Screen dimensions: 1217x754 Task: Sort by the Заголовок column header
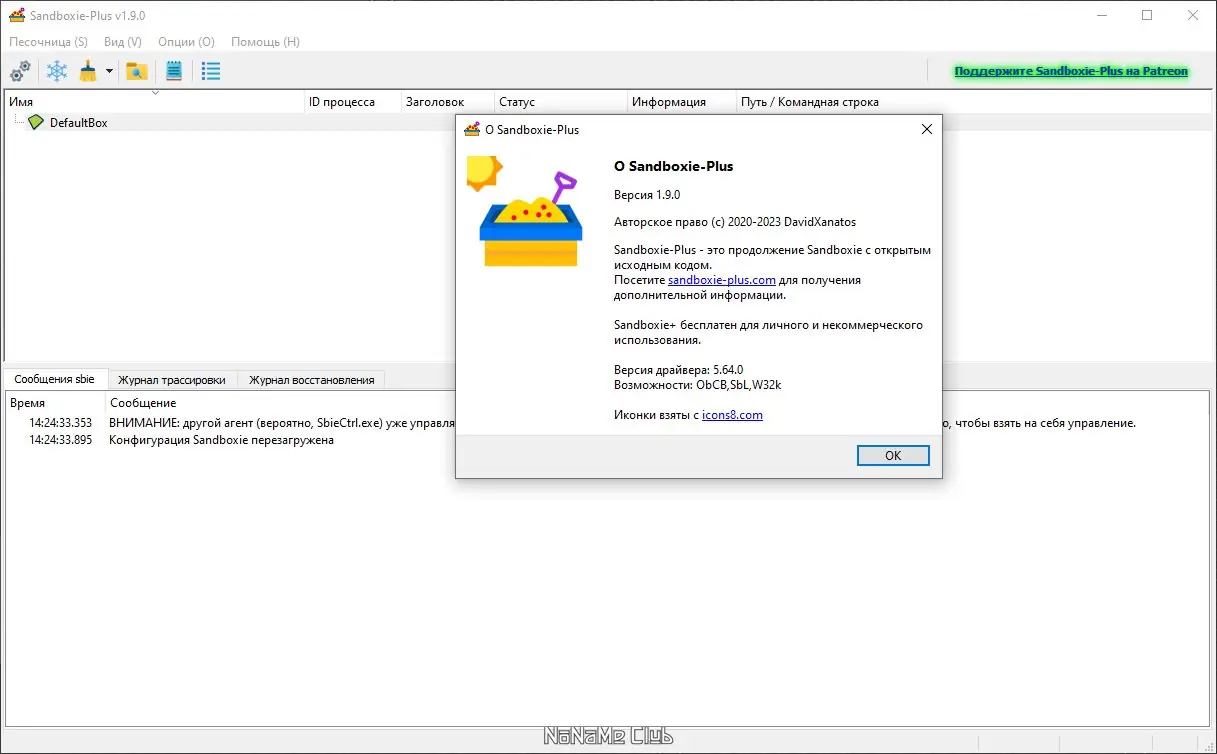[x=448, y=102]
